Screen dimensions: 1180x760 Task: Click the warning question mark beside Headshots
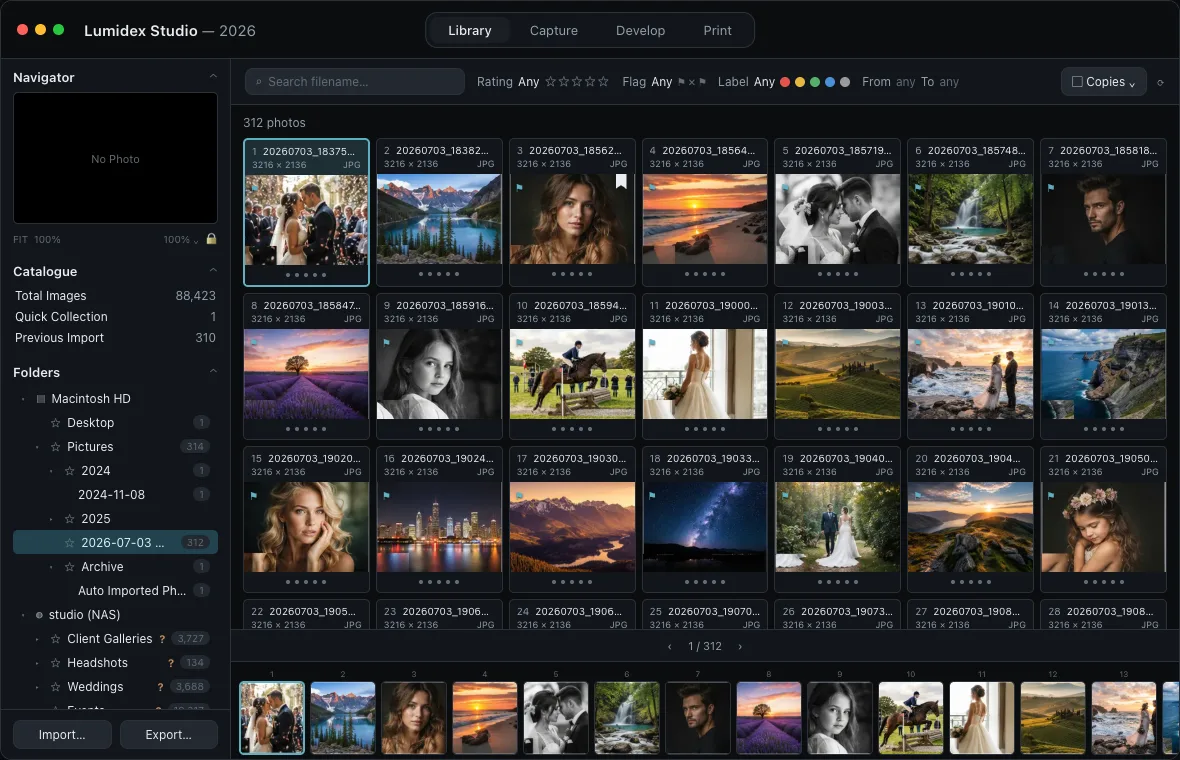(171, 663)
